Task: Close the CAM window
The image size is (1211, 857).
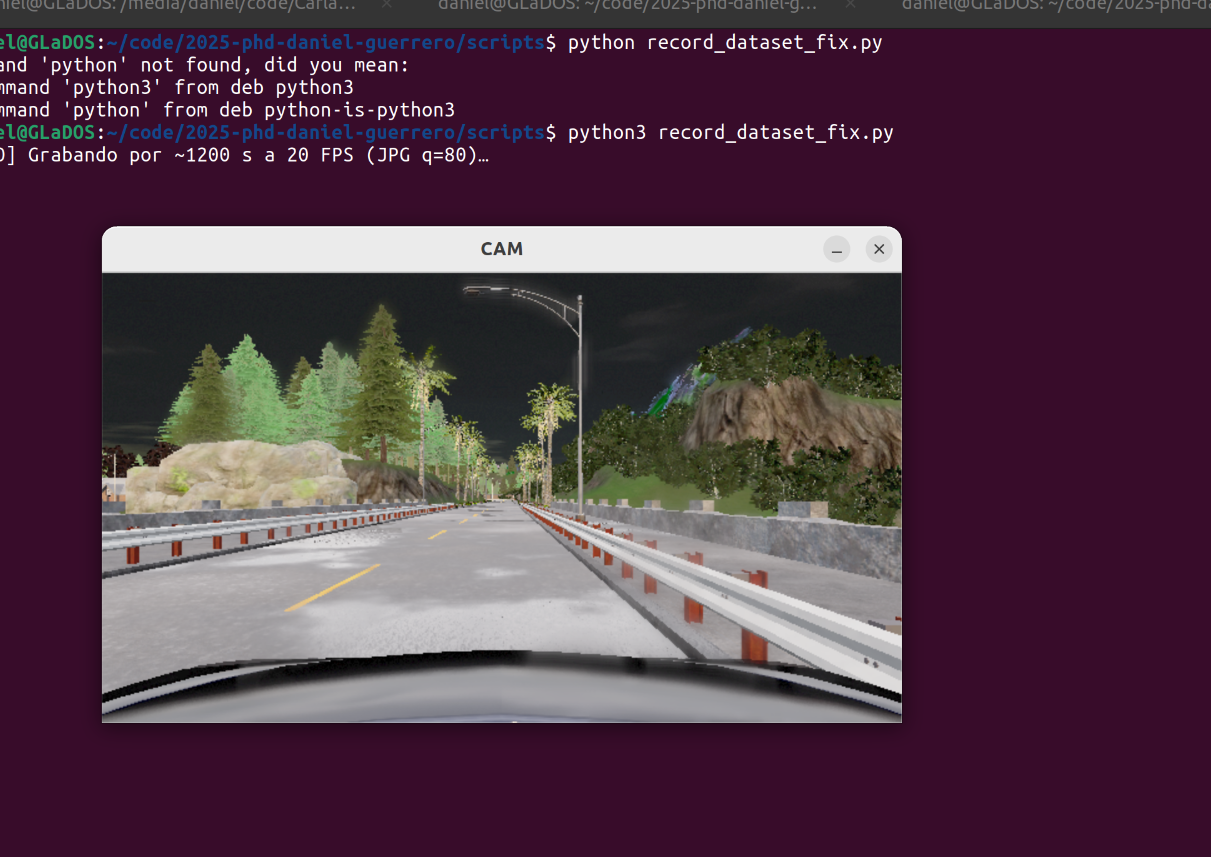Action: point(878,250)
